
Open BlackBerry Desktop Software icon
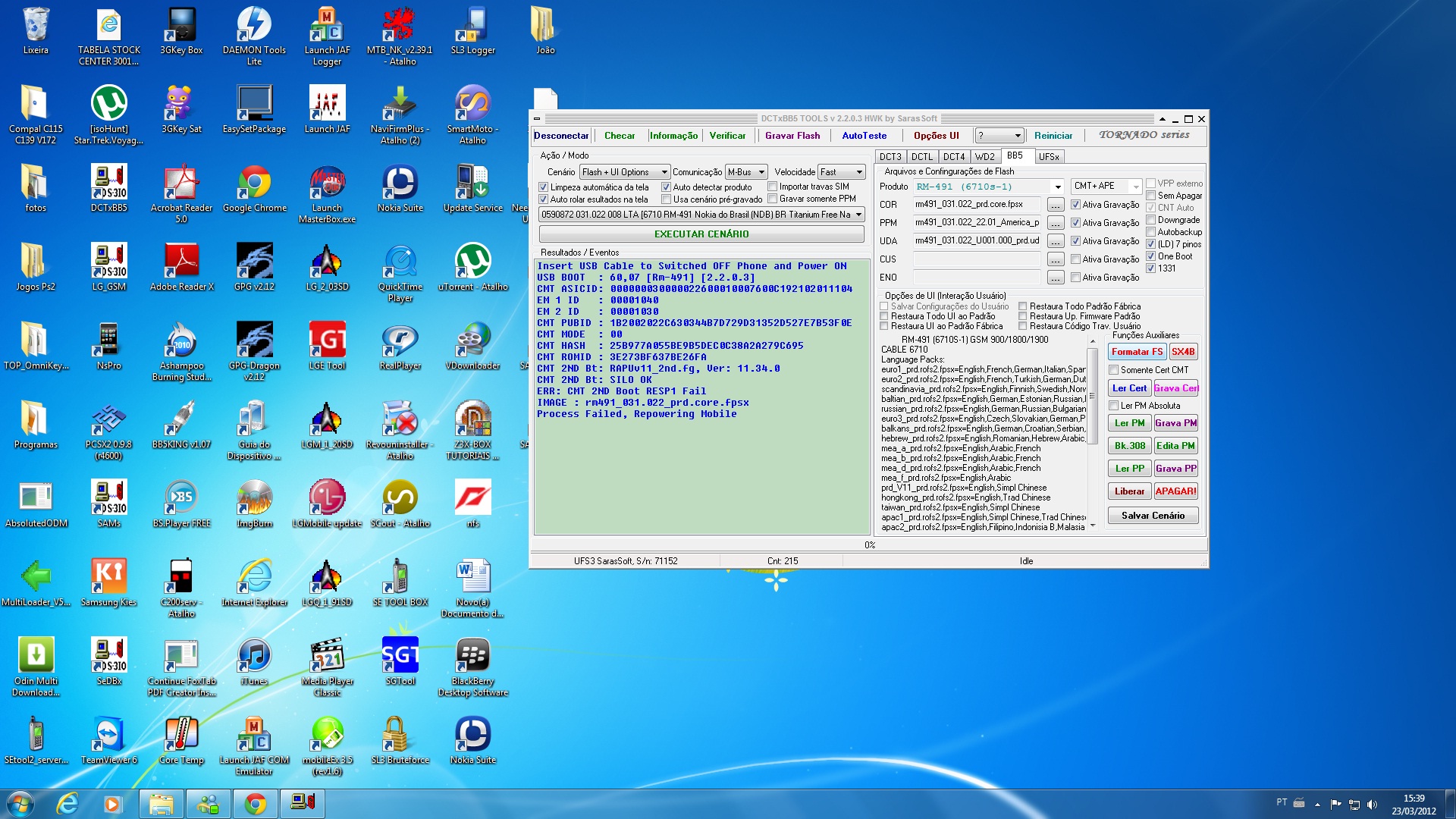(472, 667)
